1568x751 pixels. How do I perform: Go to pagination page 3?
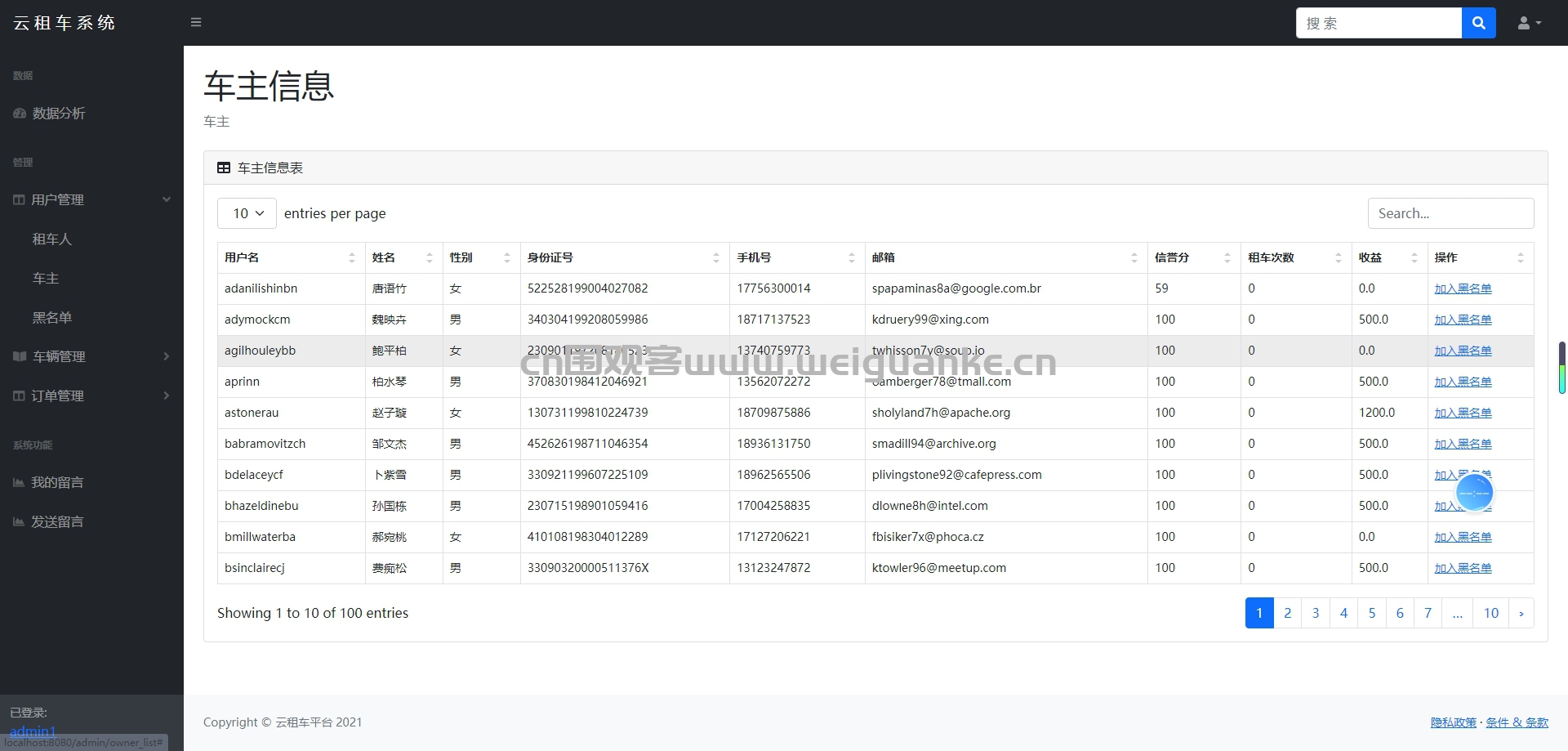pyautogui.click(x=1316, y=613)
